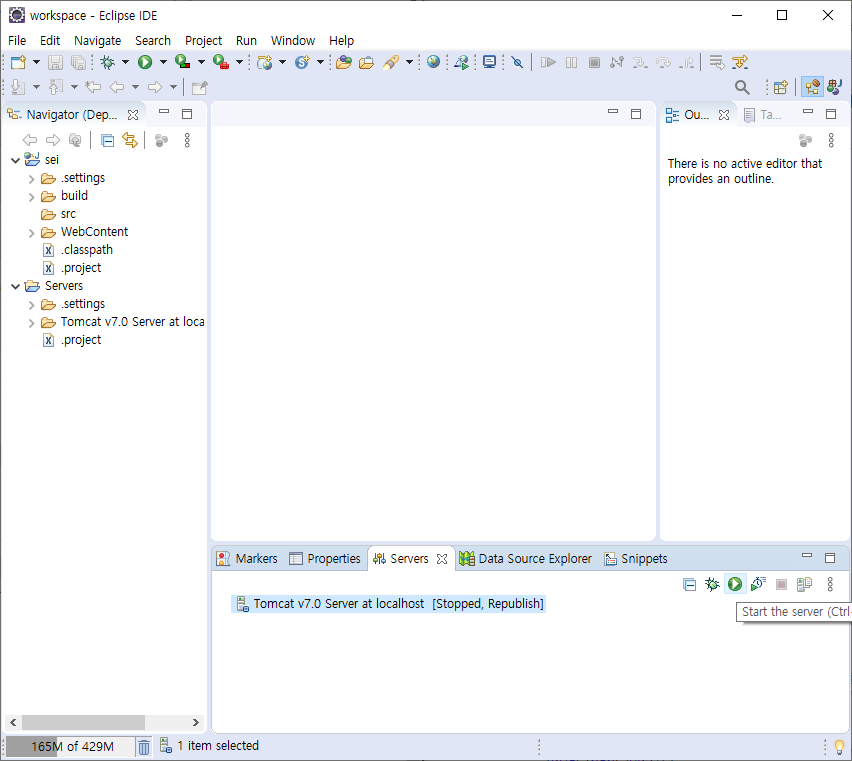
Task: Close the Navigator view tab
Action: coord(133,115)
